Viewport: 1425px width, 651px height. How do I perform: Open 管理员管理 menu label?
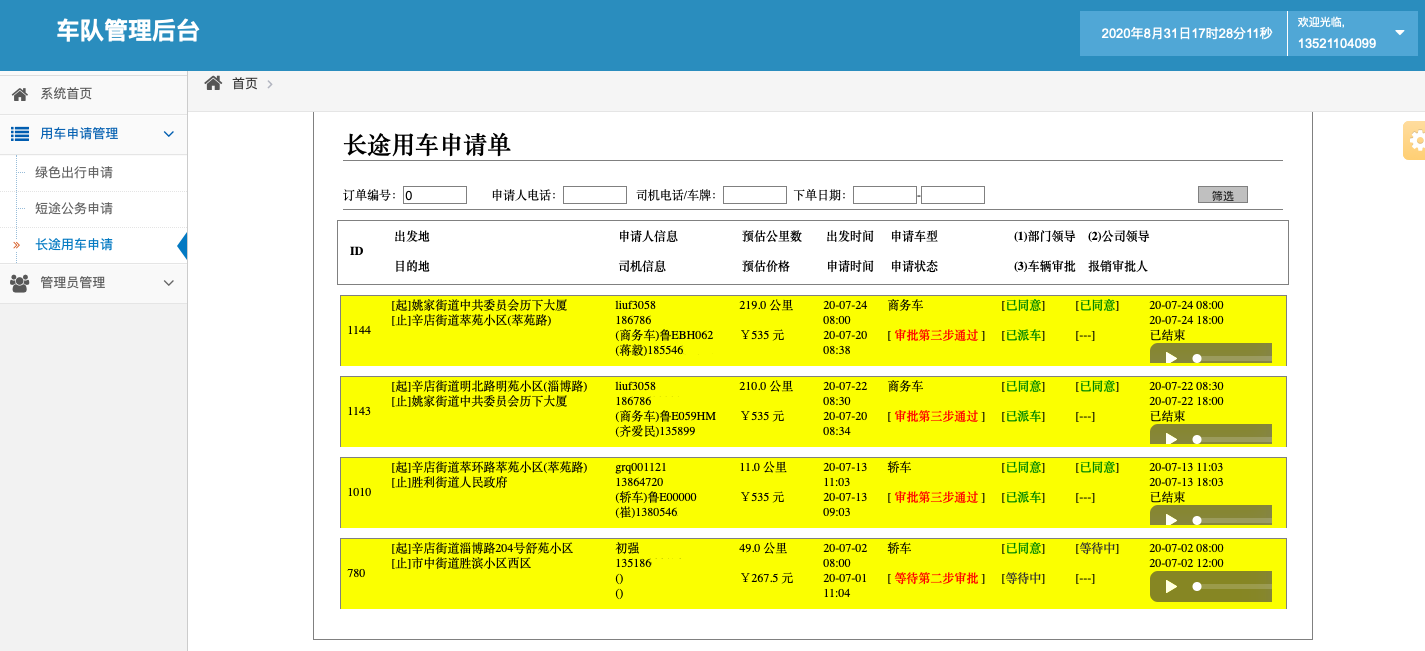[72, 283]
